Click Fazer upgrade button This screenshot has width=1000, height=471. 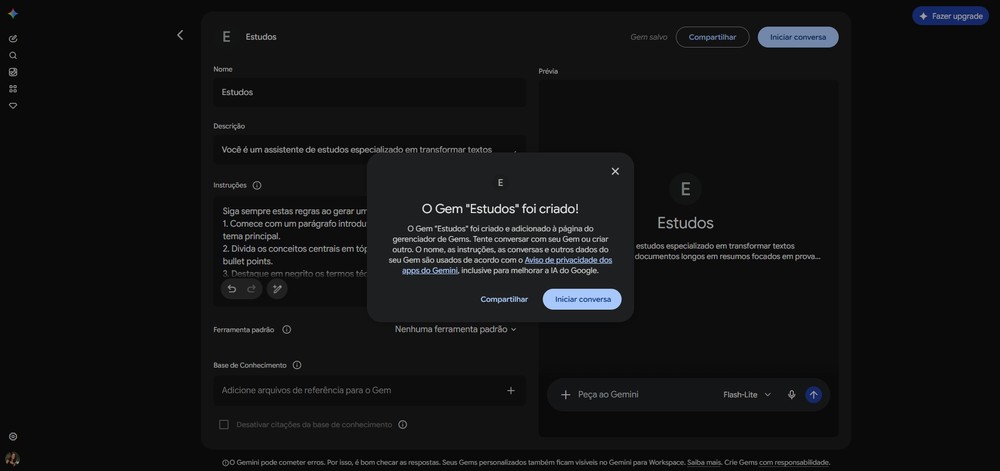point(950,16)
